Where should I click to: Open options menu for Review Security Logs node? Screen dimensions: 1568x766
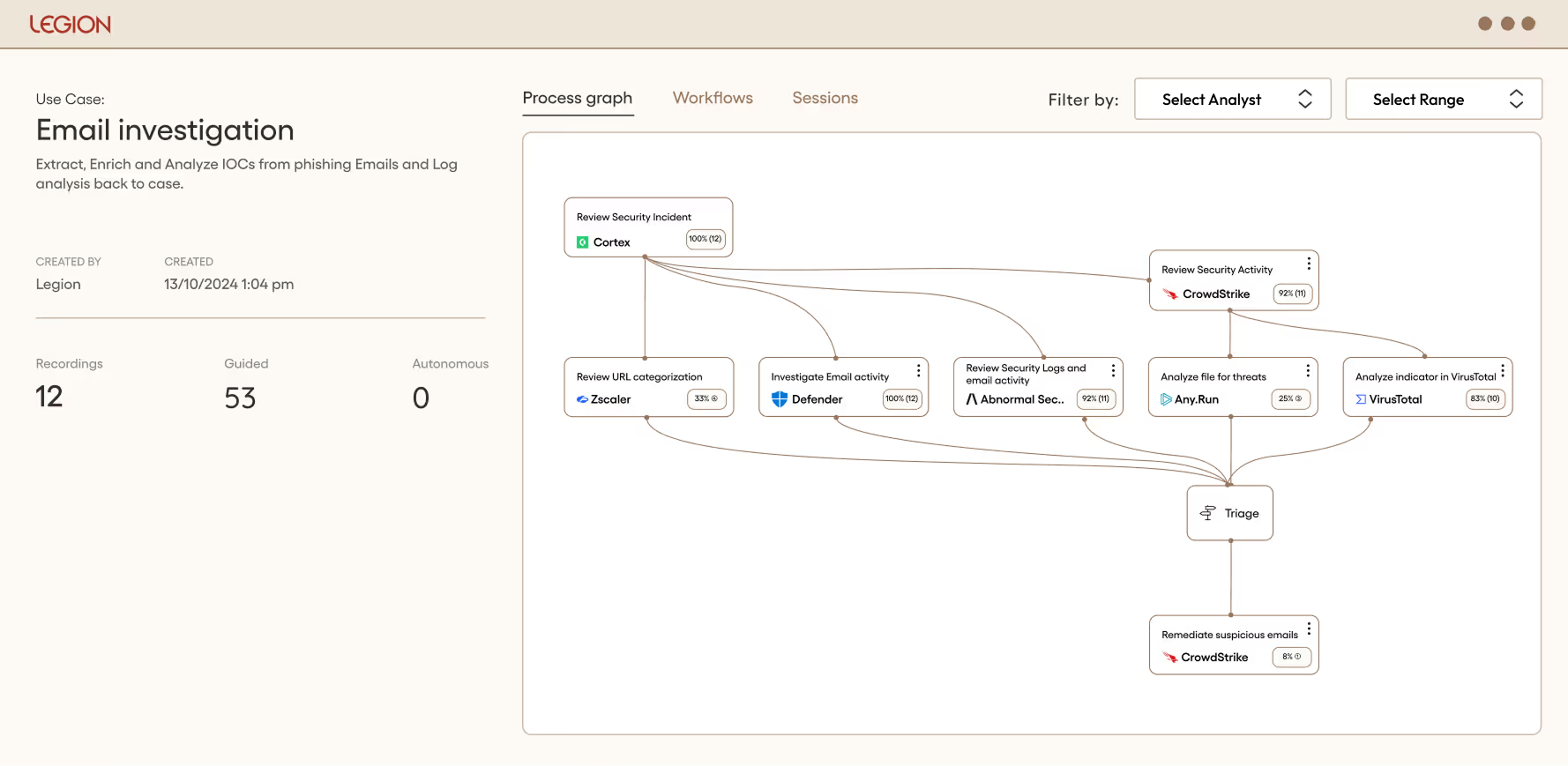pos(1114,371)
